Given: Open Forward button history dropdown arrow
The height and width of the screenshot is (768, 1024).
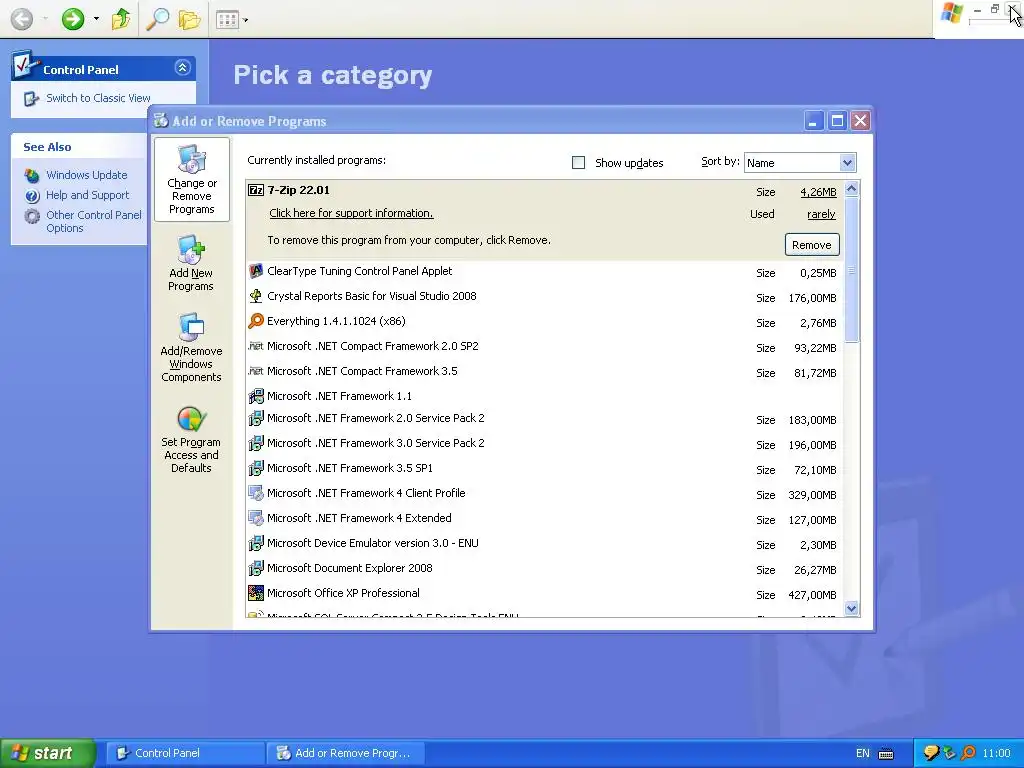Looking at the screenshot, I should [96, 19].
